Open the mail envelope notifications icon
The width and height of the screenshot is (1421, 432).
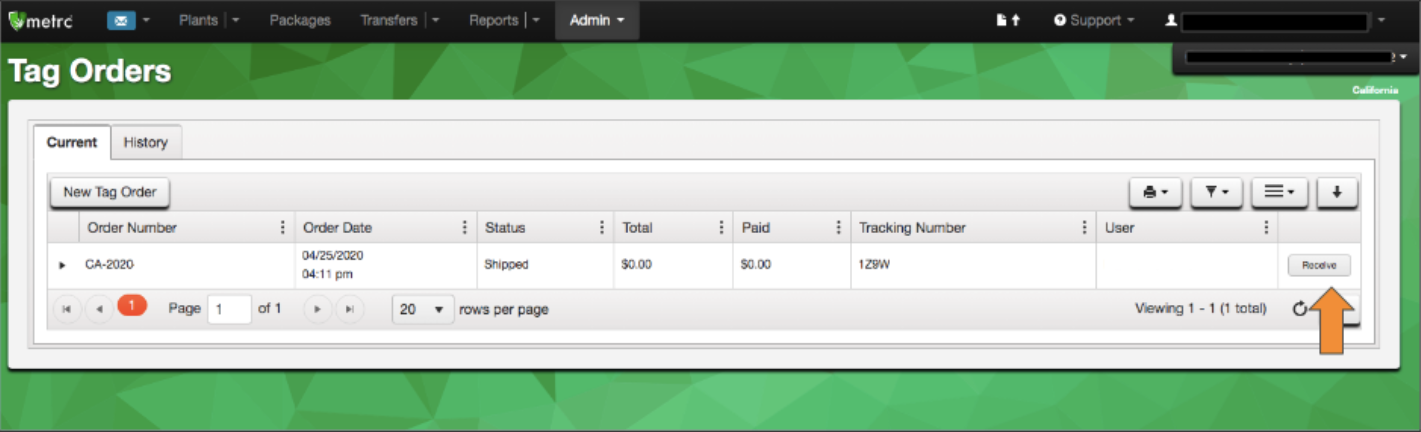120,20
